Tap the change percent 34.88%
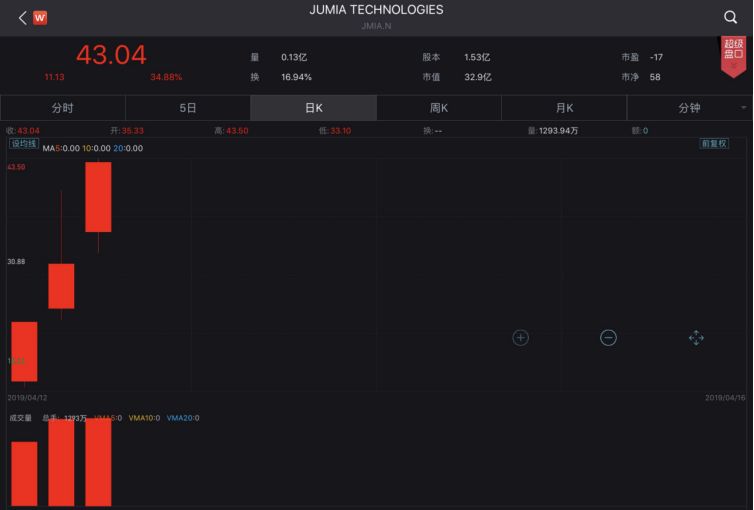This screenshot has height=510, width=754. pyautogui.click(x=166, y=77)
